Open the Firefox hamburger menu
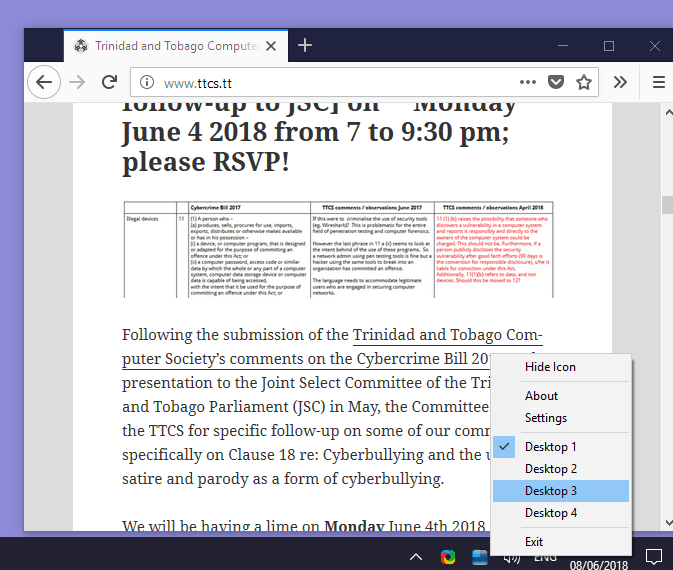The height and width of the screenshot is (570, 673). pyautogui.click(x=658, y=83)
